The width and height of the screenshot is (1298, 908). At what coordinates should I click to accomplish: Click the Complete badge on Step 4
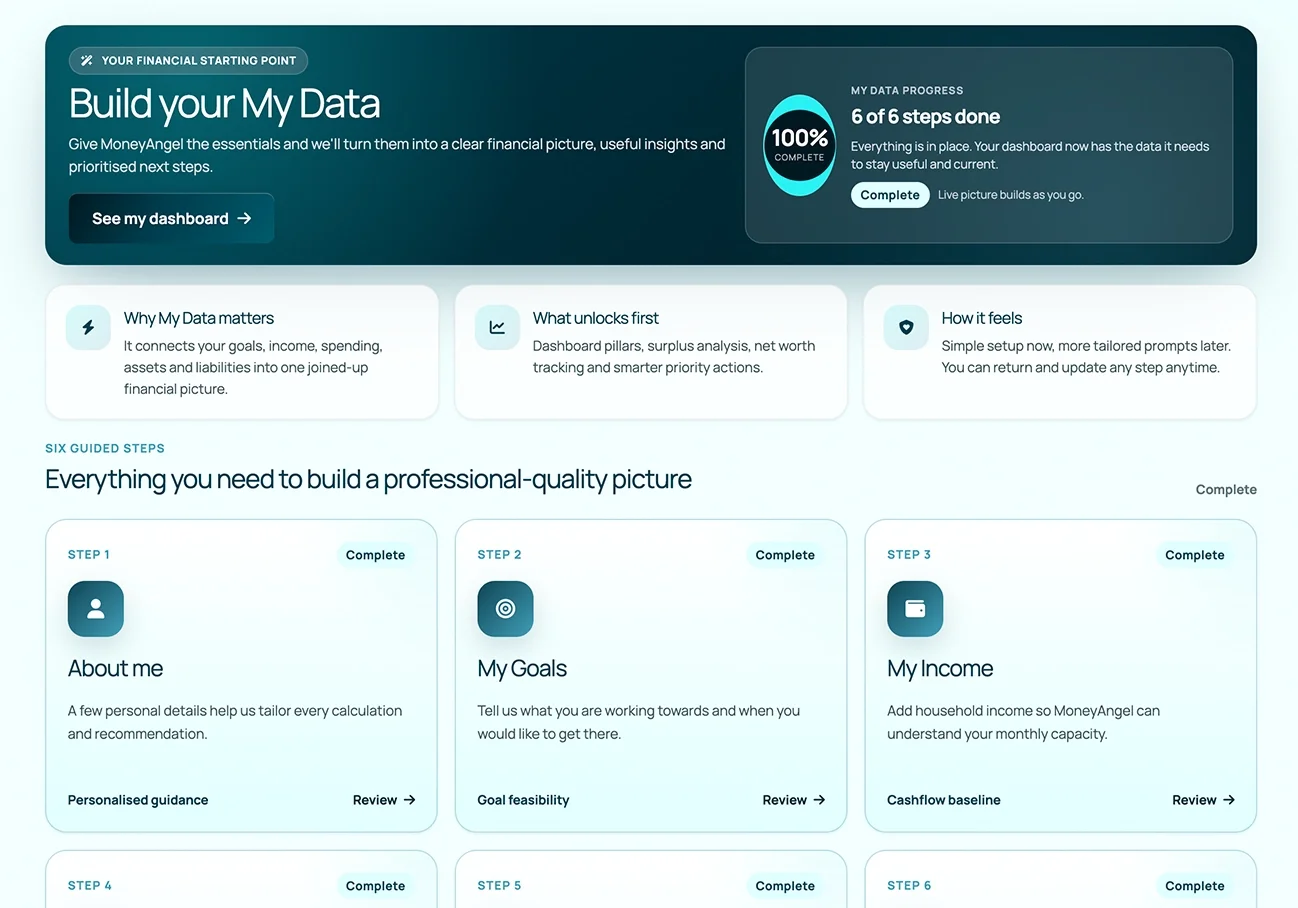pyautogui.click(x=376, y=886)
